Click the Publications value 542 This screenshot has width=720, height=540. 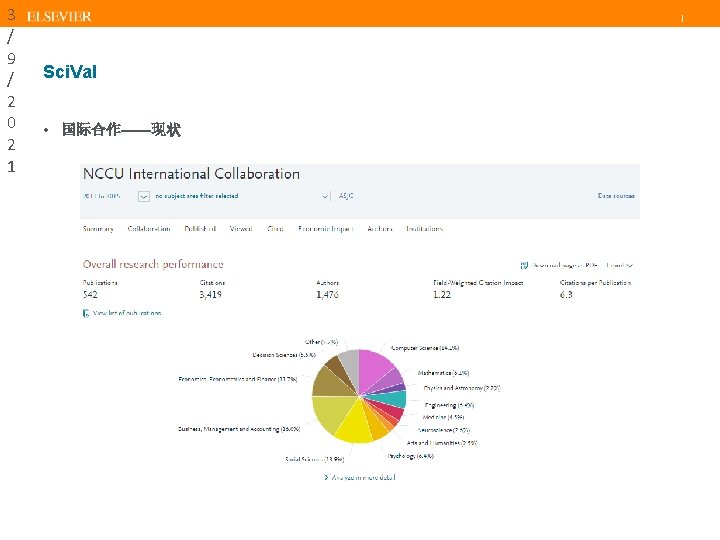[x=90, y=294]
